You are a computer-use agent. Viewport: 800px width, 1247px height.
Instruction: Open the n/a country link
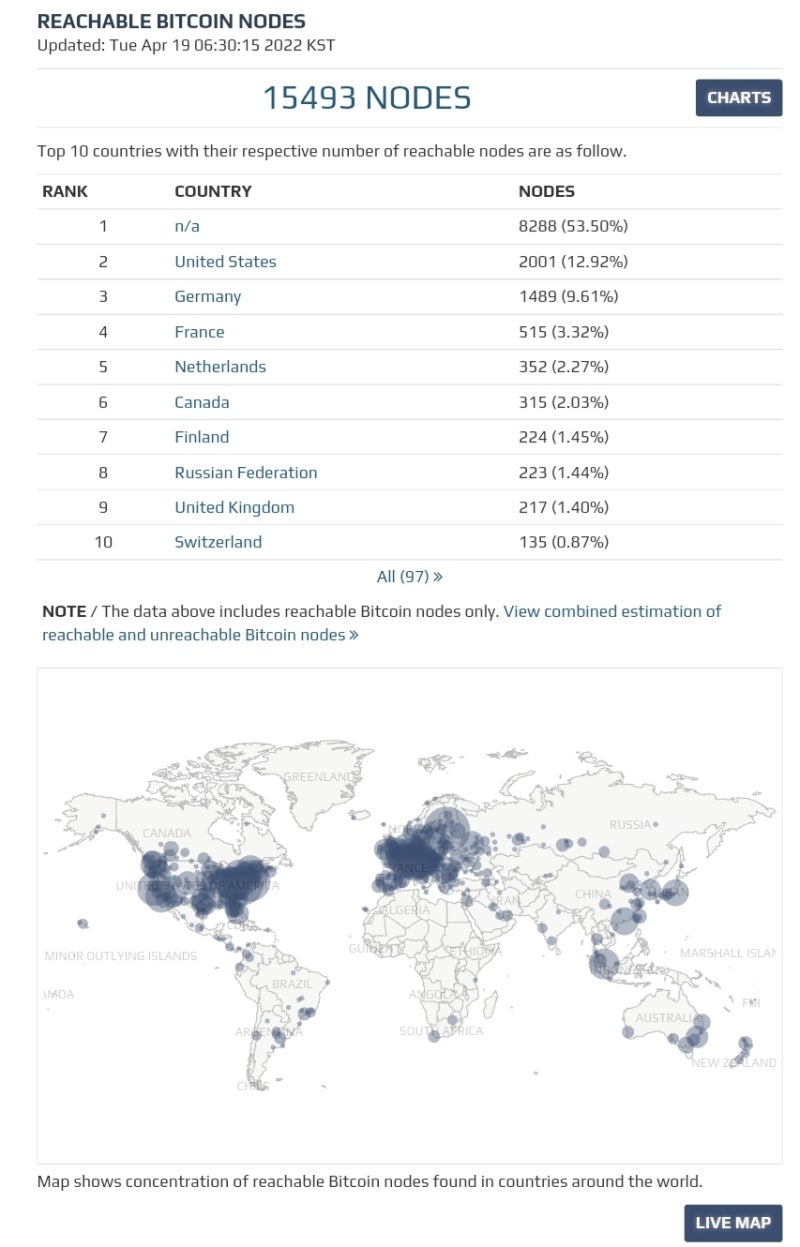[x=187, y=226]
